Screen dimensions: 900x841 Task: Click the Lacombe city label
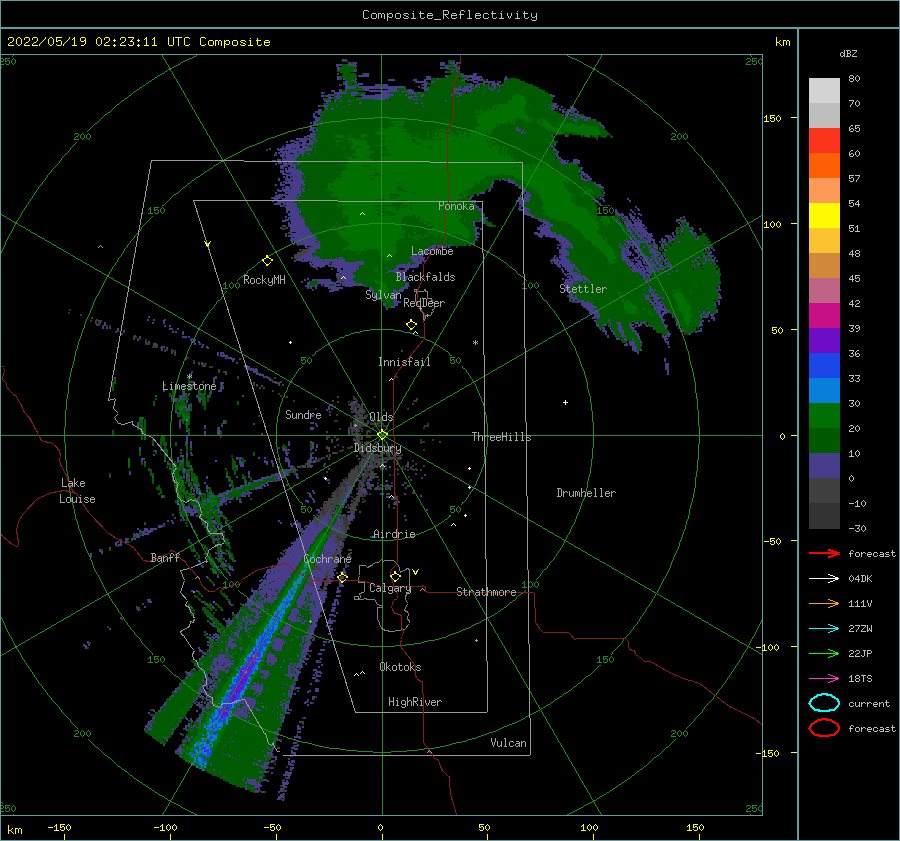(x=432, y=251)
